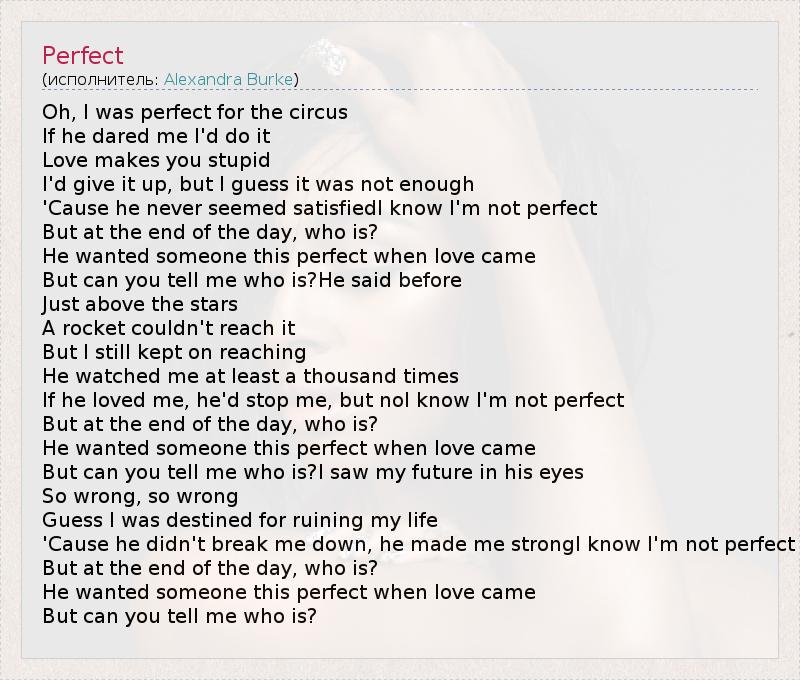
Task: Click the line ending "He said before"
Action: click(x=252, y=280)
